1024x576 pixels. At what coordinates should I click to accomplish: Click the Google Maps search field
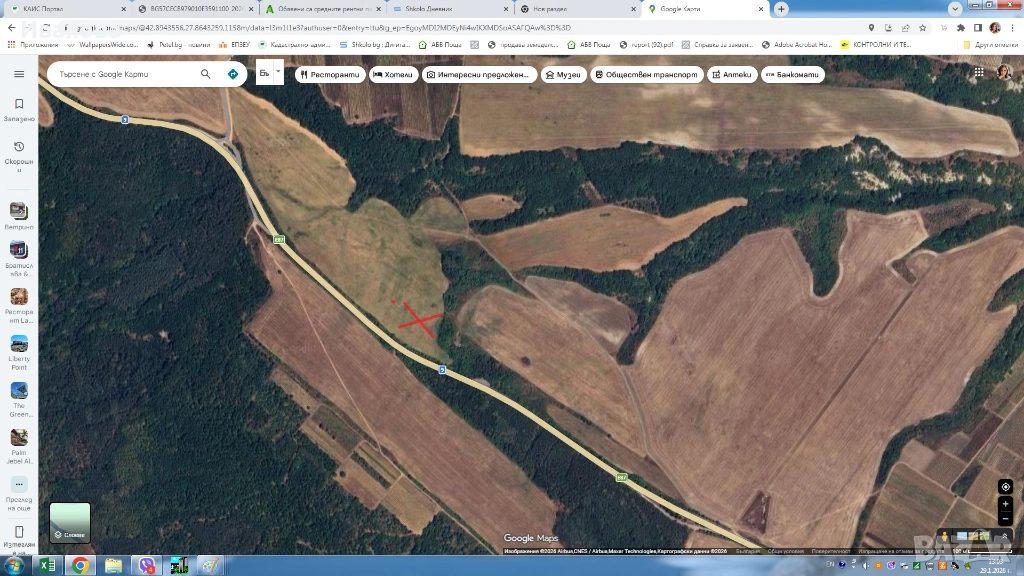[x=125, y=74]
